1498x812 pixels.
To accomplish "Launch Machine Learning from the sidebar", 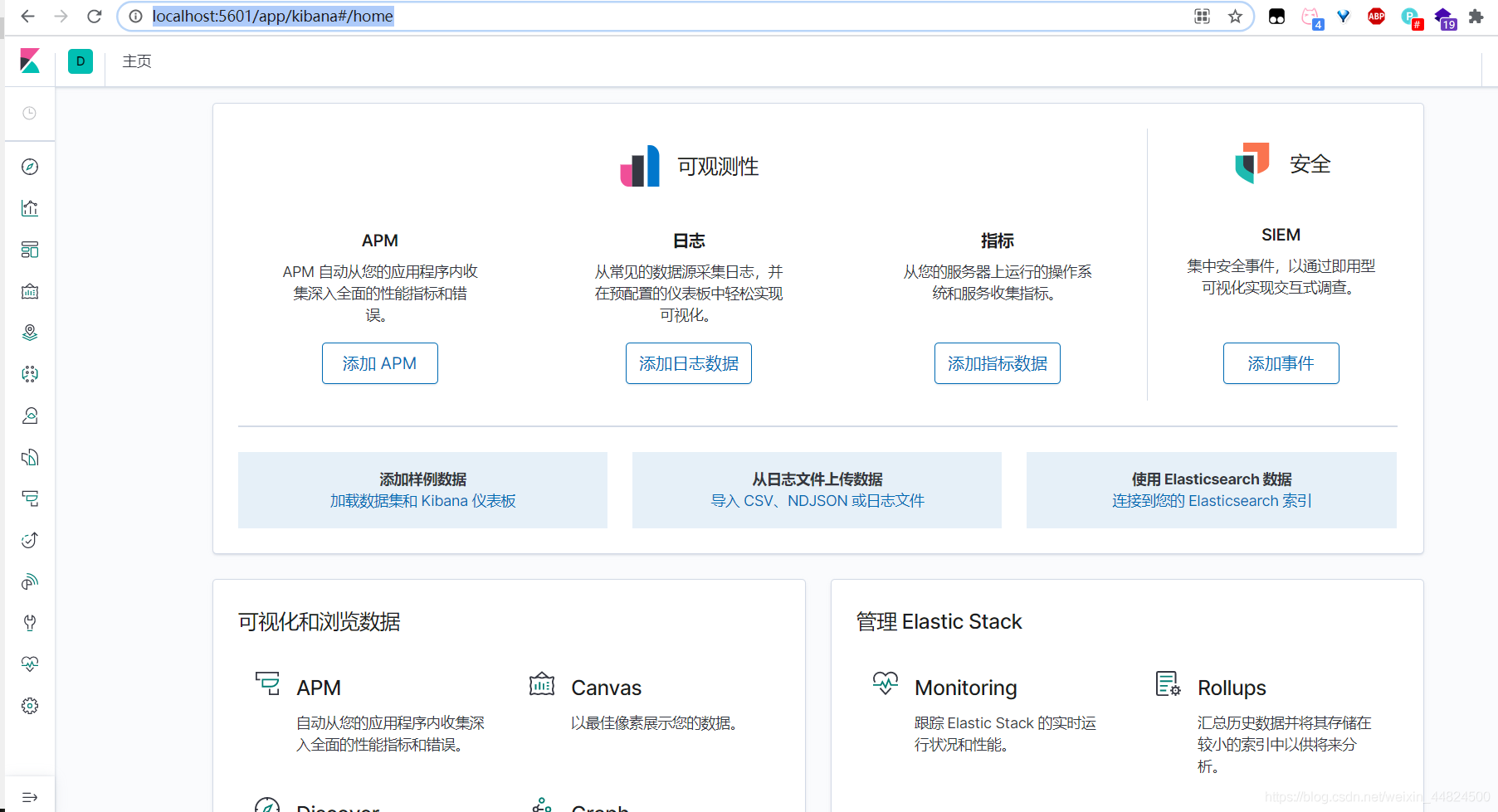I will pyautogui.click(x=30, y=374).
